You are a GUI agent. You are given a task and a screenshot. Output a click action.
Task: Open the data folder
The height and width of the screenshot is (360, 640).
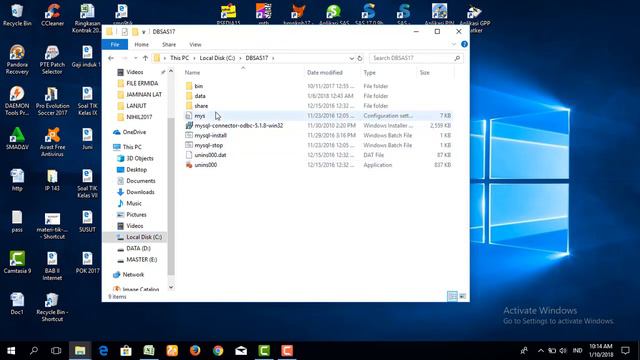[200, 96]
